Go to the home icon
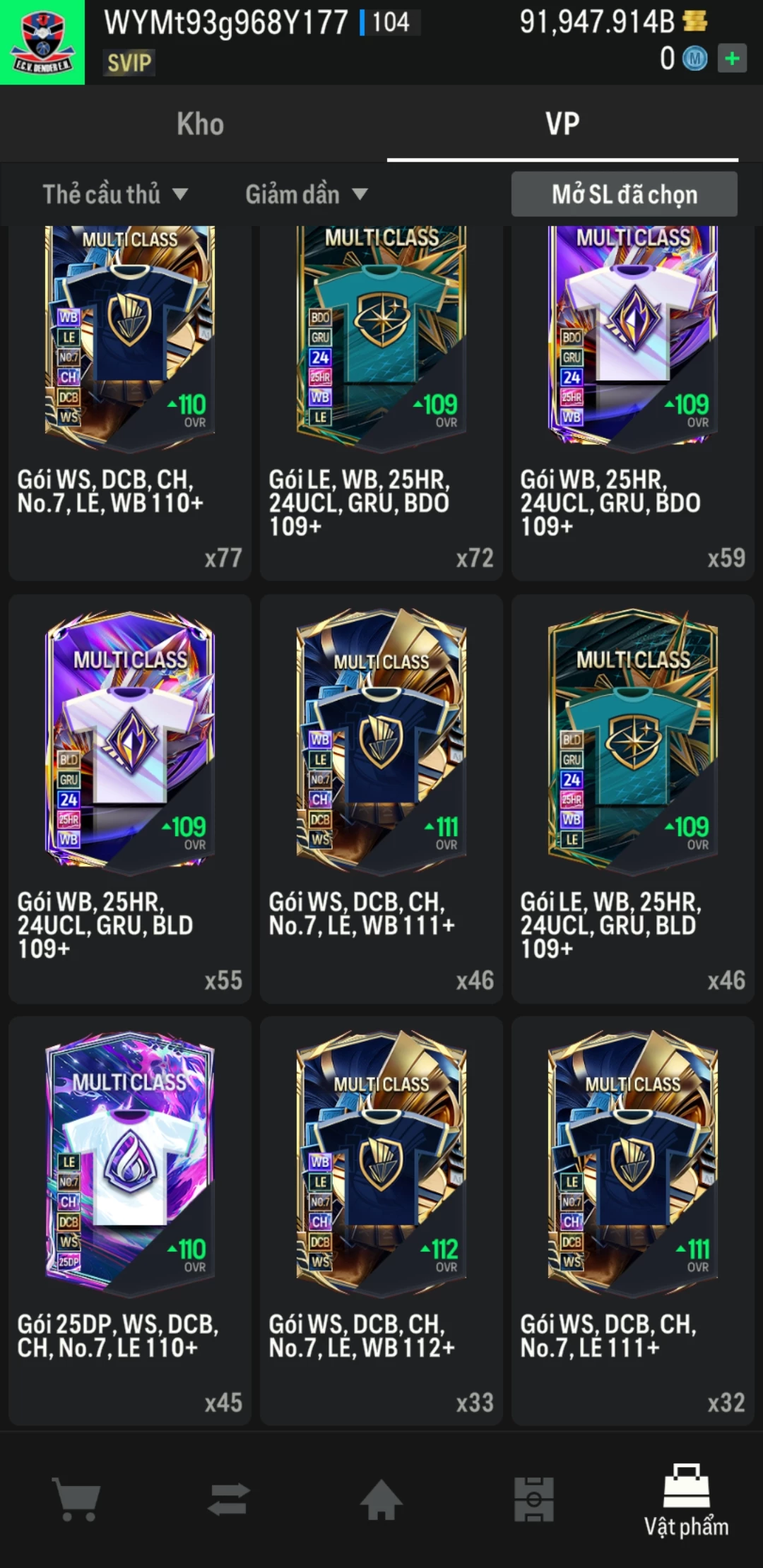 pyautogui.click(x=381, y=1499)
